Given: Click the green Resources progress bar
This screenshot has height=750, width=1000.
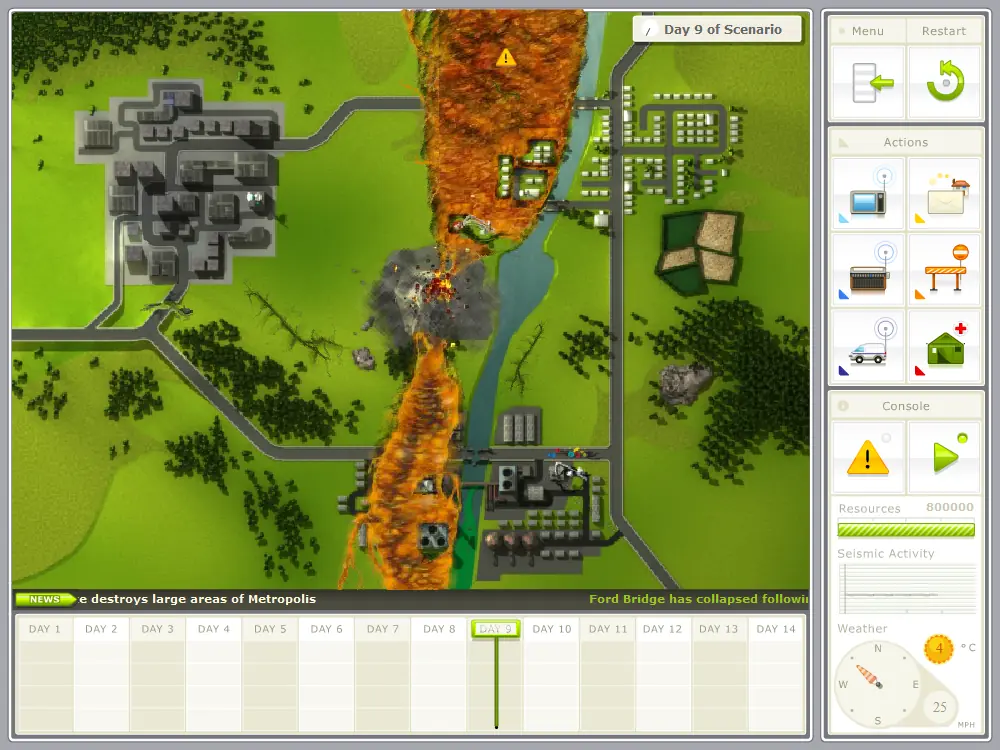Looking at the screenshot, I should (906, 530).
